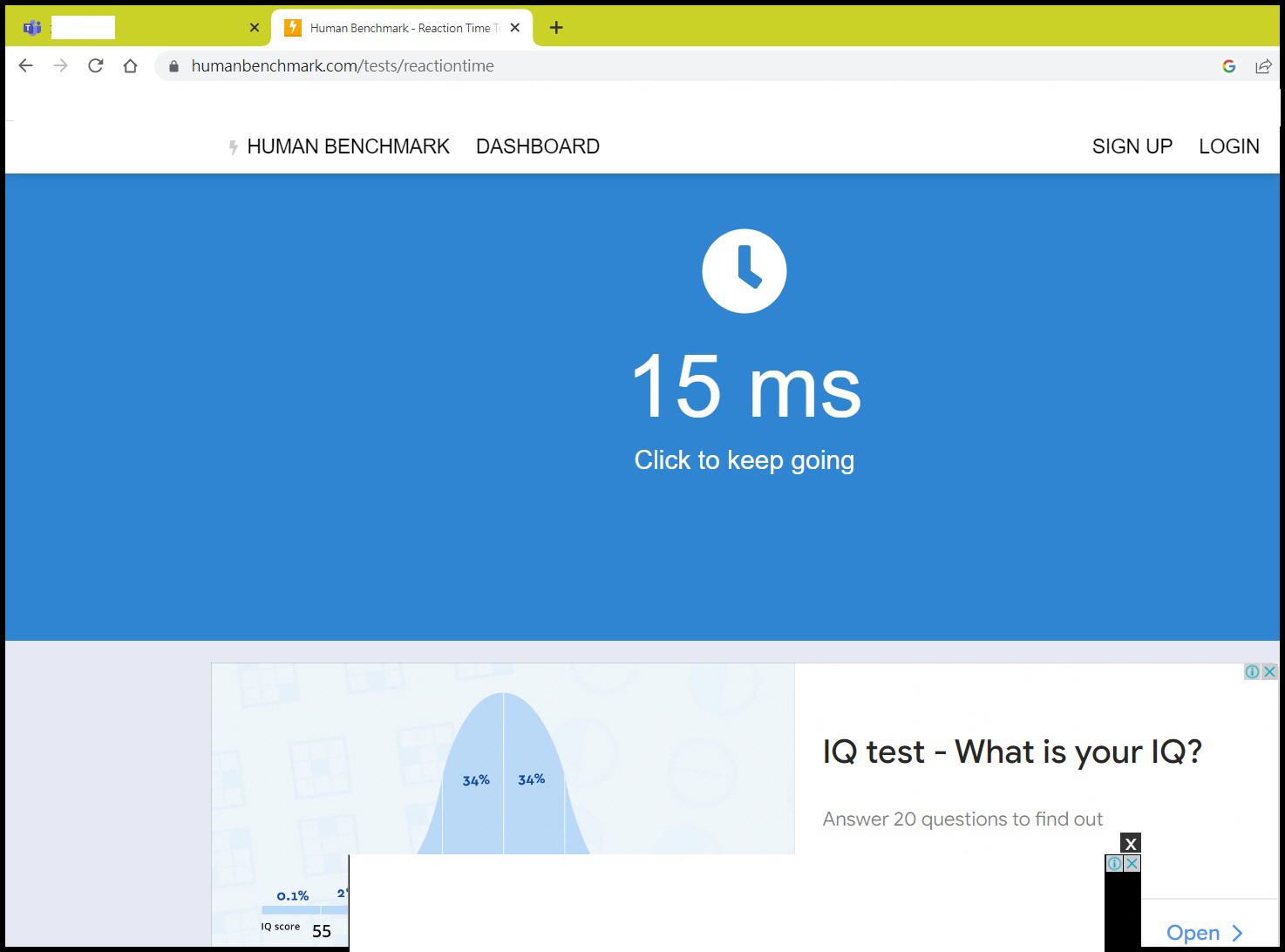
Task: Click the Click to keep going area
Action: point(744,459)
